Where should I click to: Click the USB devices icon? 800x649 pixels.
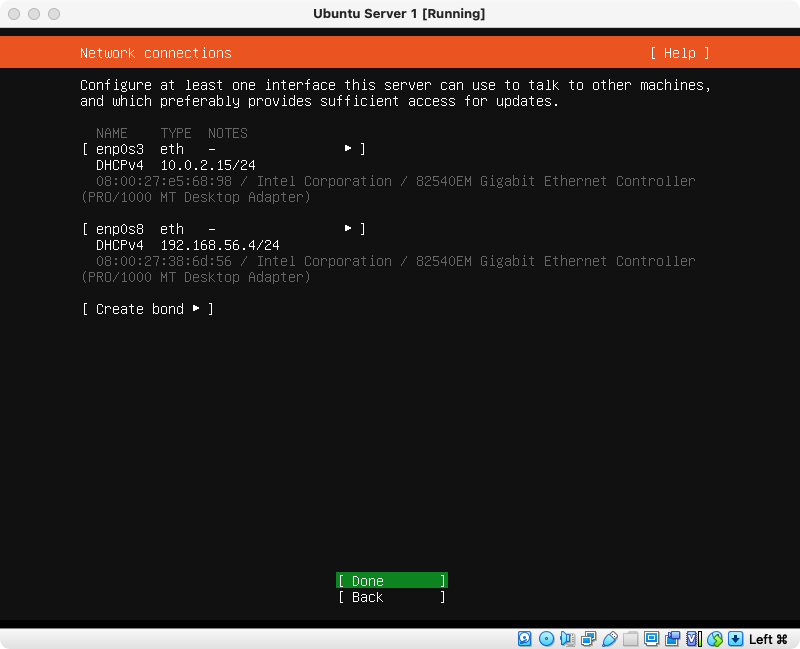point(609,639)
